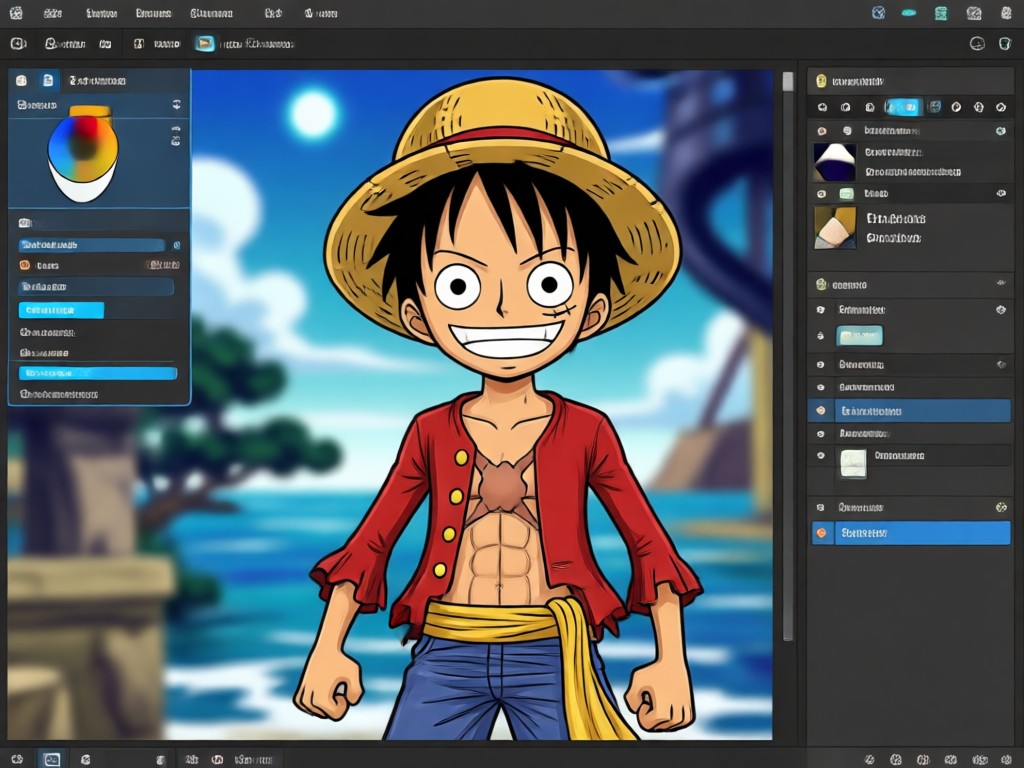The width and height of the screenshot is (1024, 768).
Task: Click the long bright cyan bar in the color panel
Action: tap(98, 374)
